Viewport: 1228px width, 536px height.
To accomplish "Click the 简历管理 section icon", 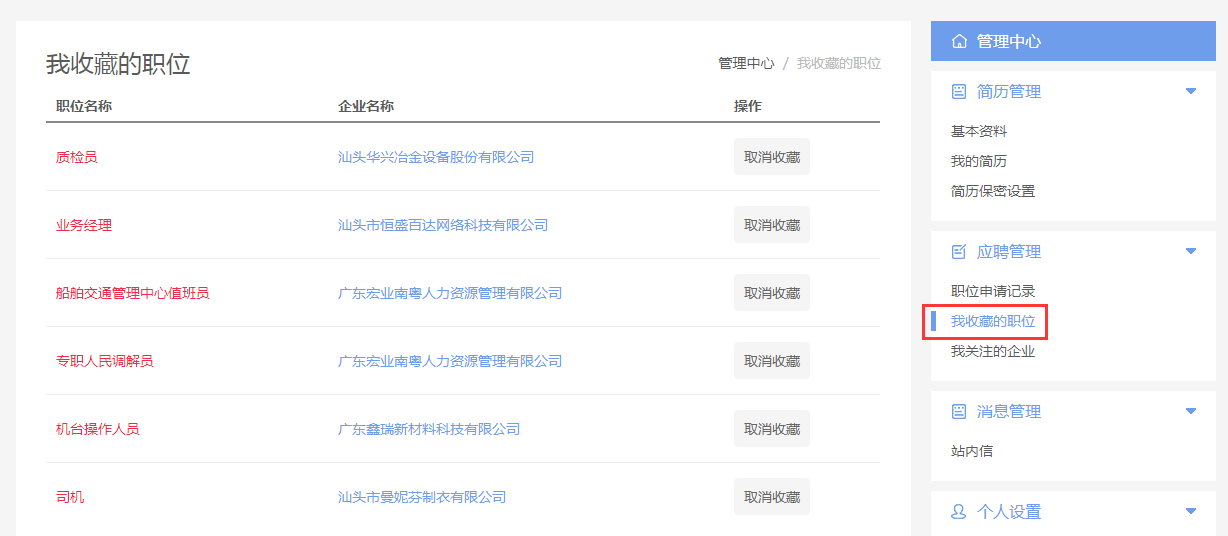I will [959, 92].
